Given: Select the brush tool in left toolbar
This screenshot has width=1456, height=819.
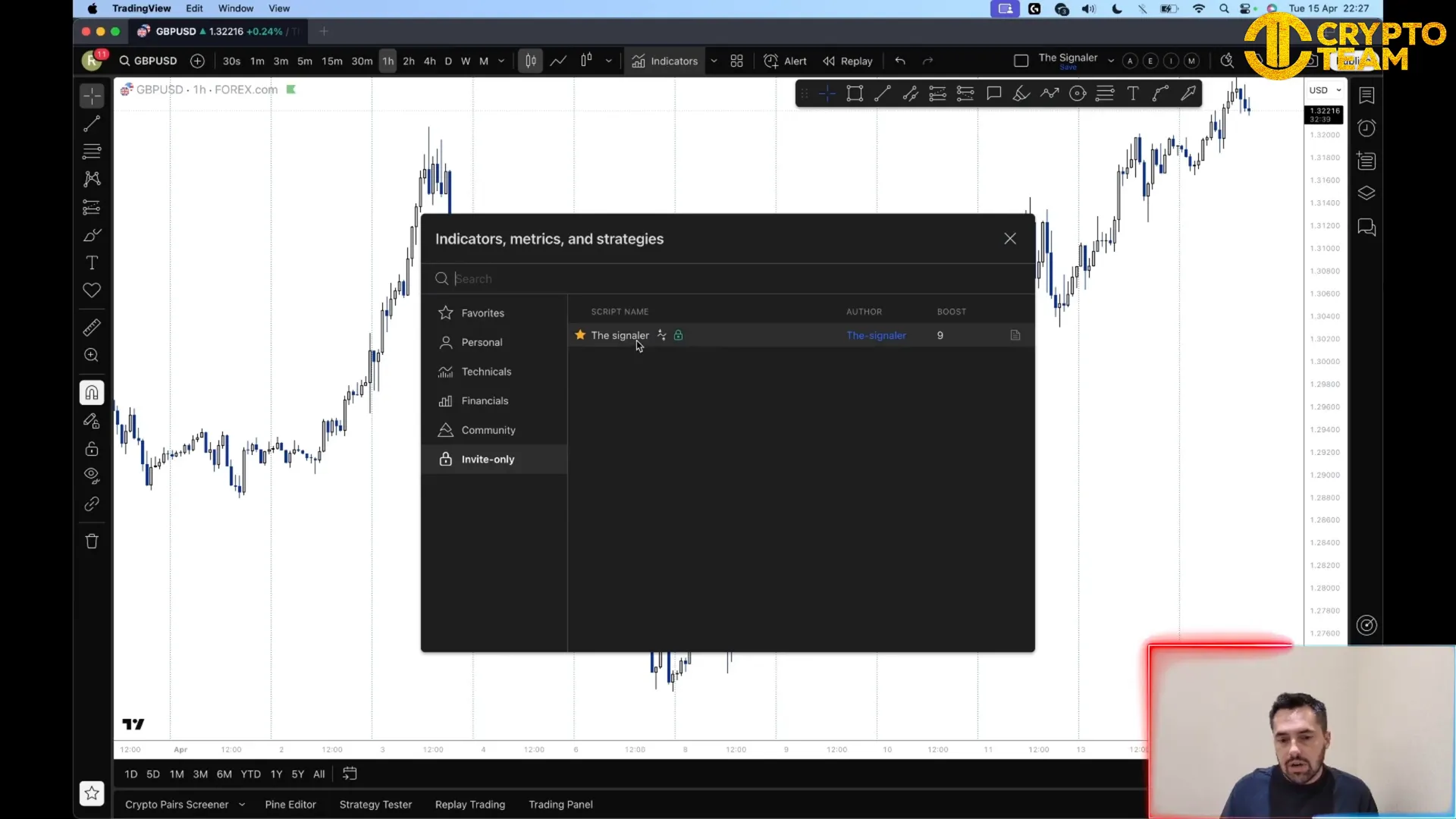Looking at the screenshot, I should [92, 235].
